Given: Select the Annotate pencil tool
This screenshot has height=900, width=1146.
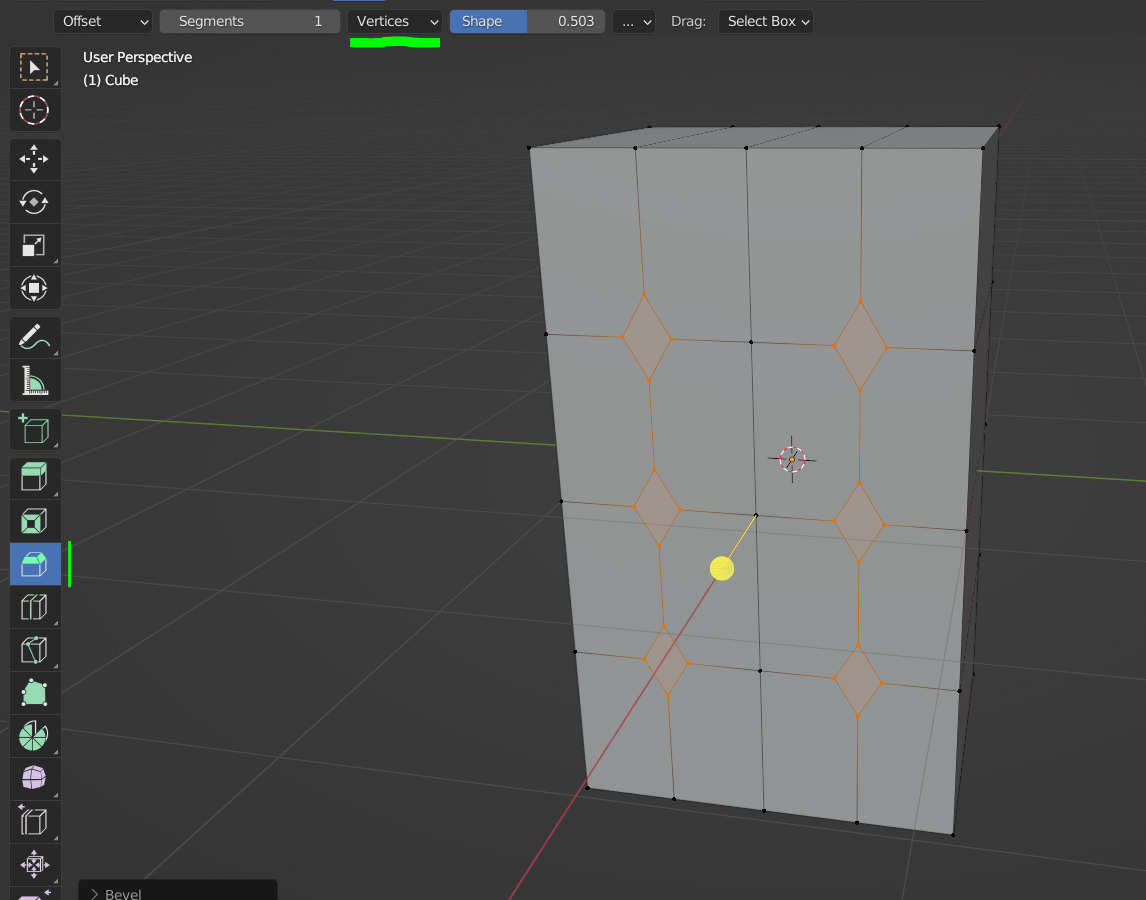Looking at the screenshot, I should coord(35,337).
